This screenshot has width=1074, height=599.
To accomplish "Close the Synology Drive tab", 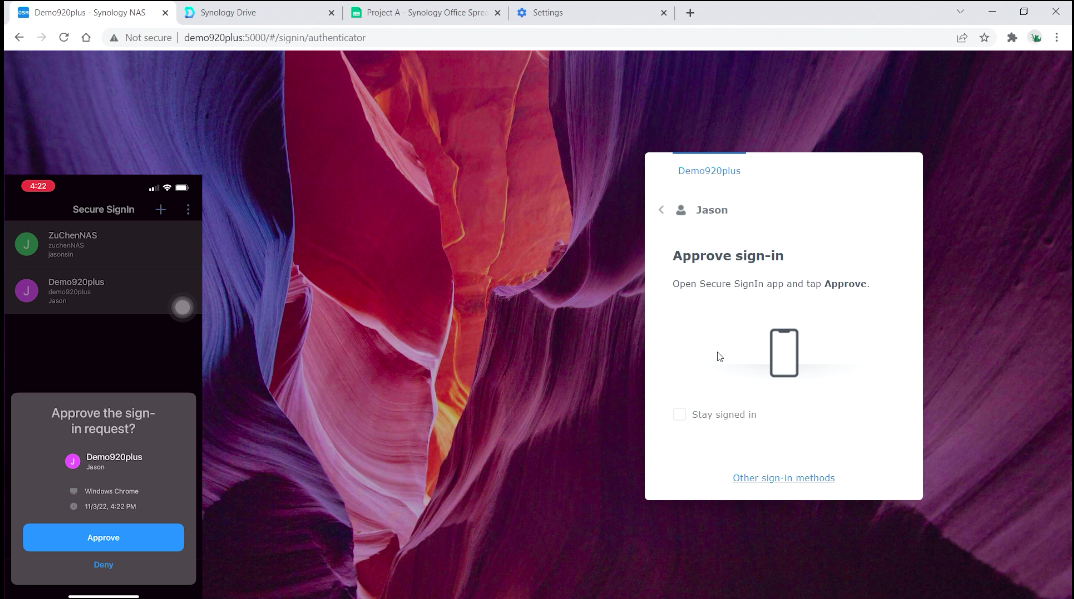I will (x=332, y=12).
